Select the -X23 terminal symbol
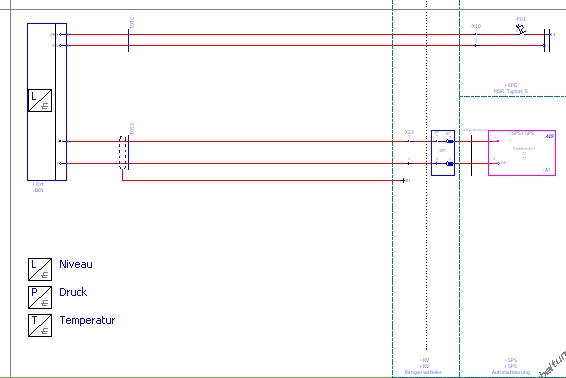This screenshot has width=566, height=378. pos(409,141)
